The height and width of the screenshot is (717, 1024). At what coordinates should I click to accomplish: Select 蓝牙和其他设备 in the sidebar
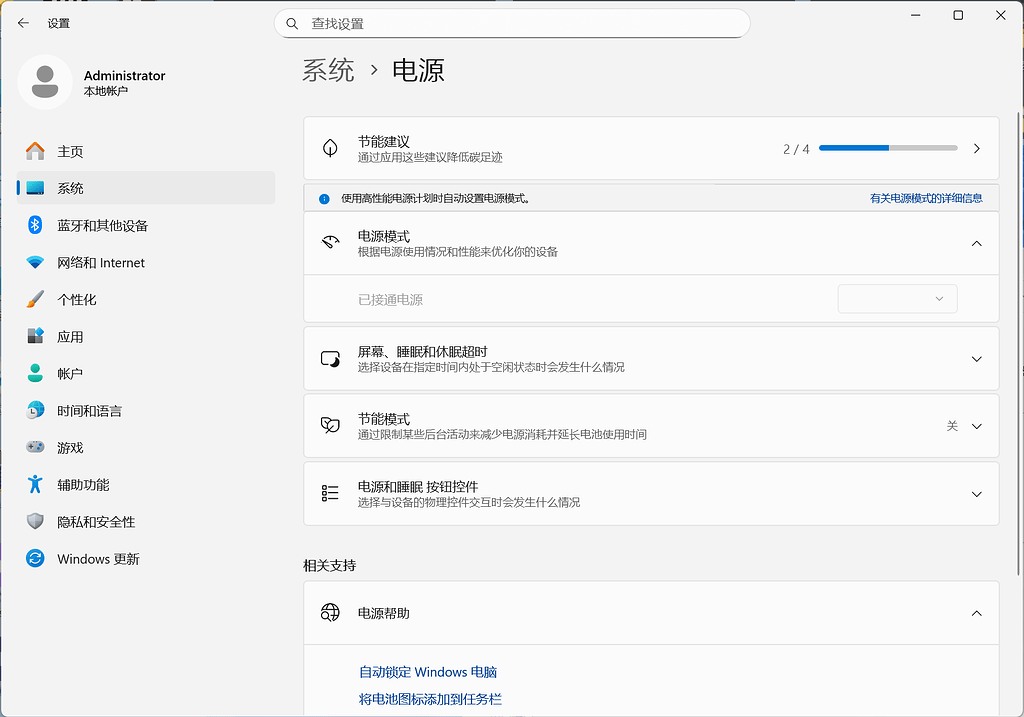(x=146, y=225)
